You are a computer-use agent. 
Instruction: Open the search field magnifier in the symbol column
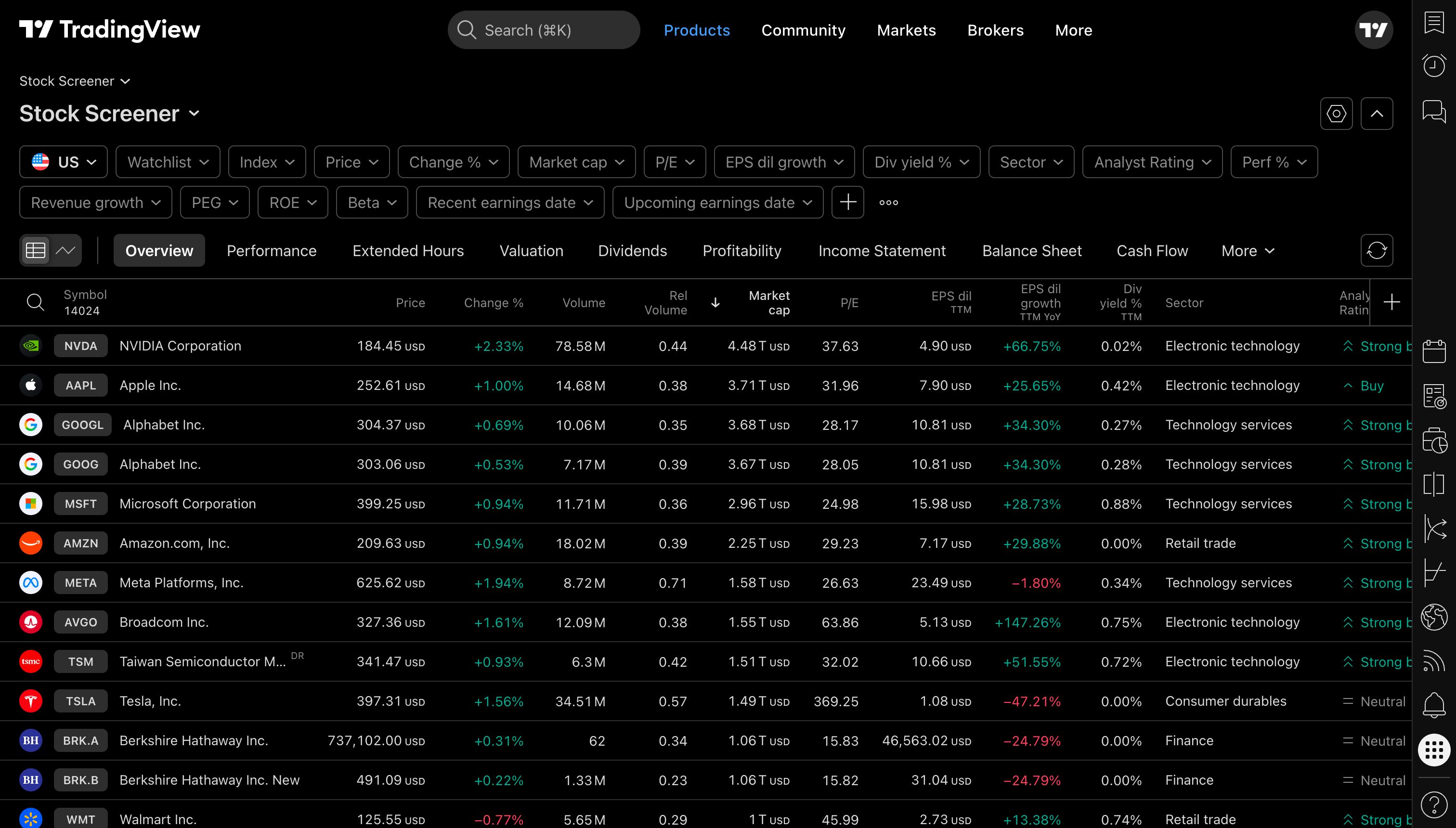[x=35, y=302]
